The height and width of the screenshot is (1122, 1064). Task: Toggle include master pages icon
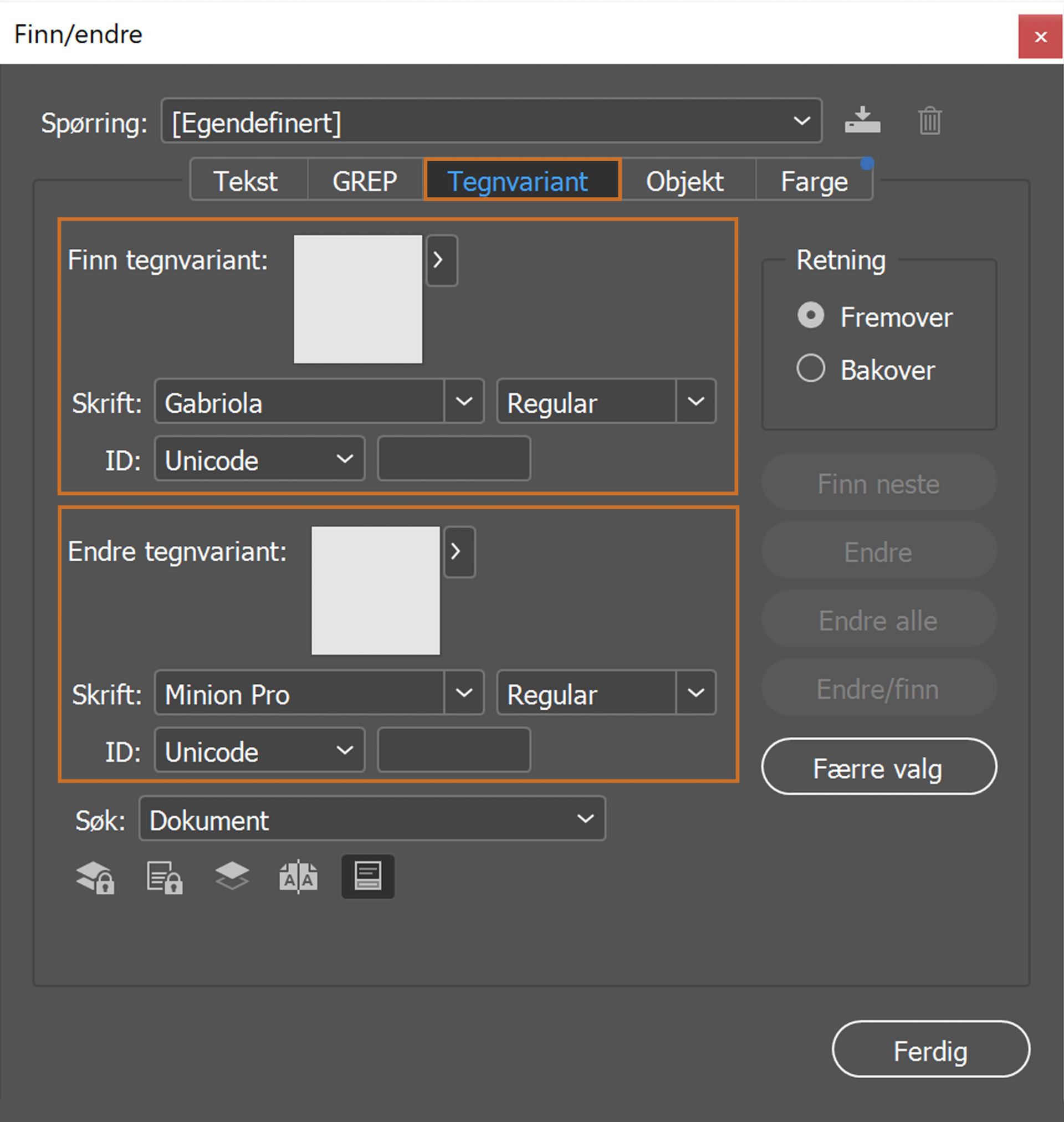[298, 877]
